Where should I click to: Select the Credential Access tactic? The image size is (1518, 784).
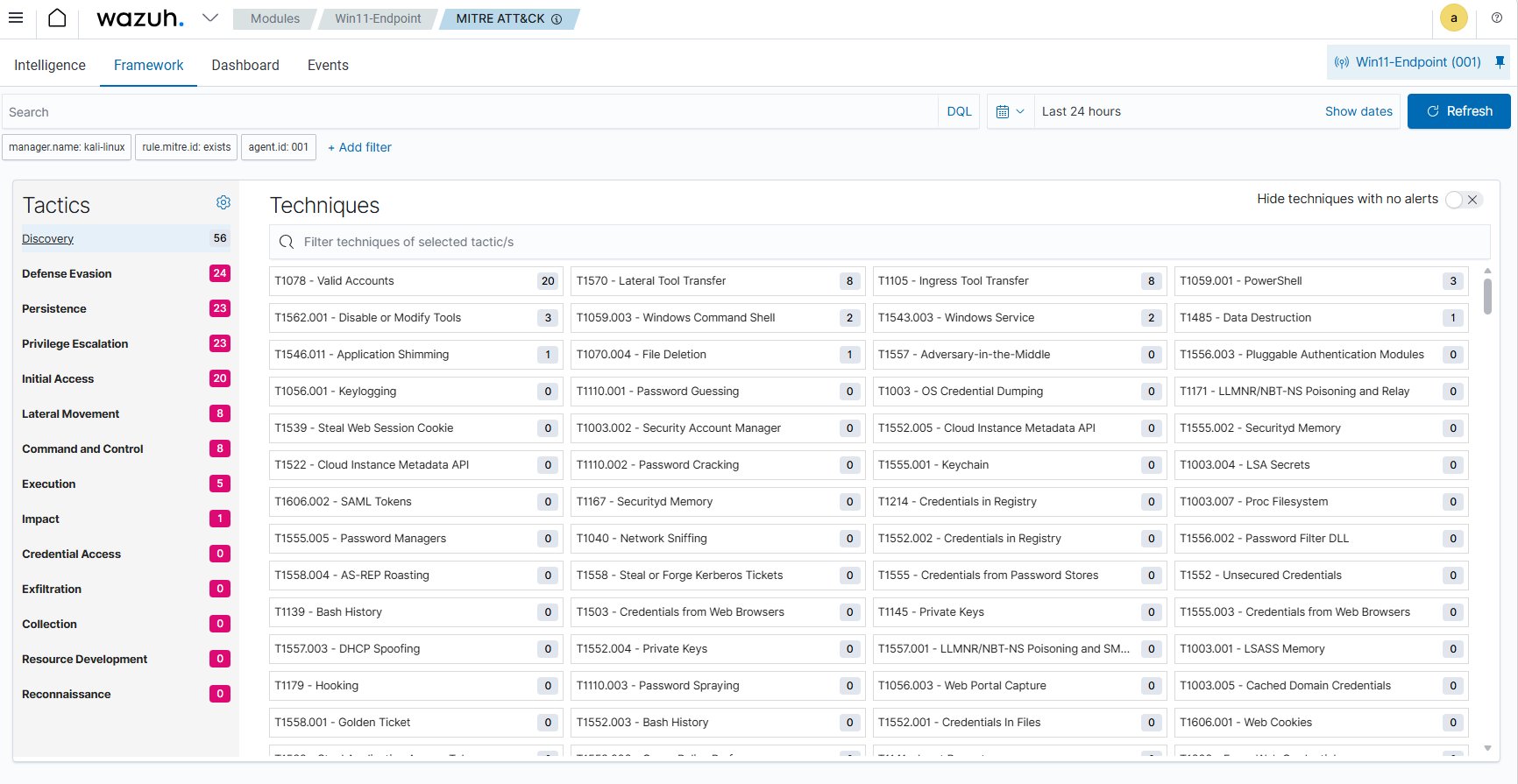click(124, 554)
